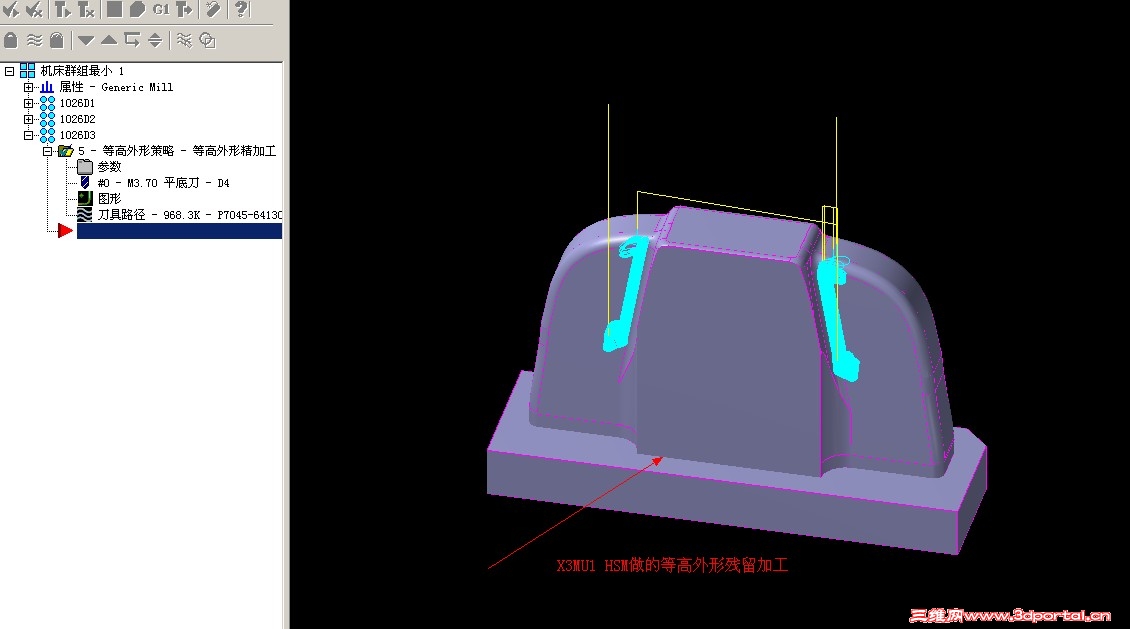Click the 刀具路径 toolpath waves icon
This screenshot has width=1130, height=629.
[85, 214]
